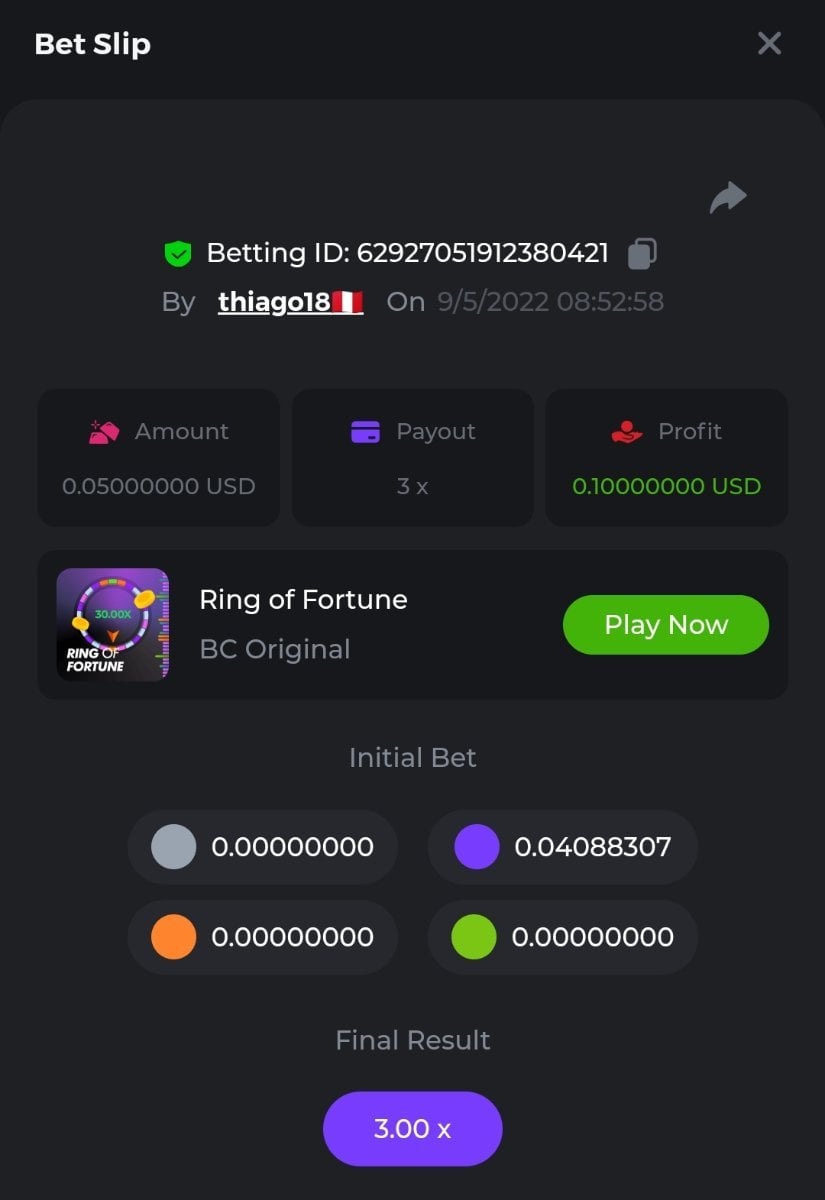
Task: Copy the Betting ID with copy icon
Action: coord(642,254)
